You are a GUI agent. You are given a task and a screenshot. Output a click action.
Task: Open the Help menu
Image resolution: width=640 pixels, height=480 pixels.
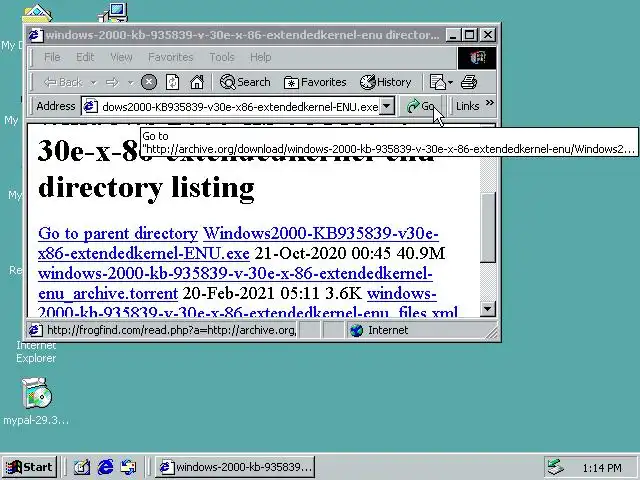click(x=260, y=57)
